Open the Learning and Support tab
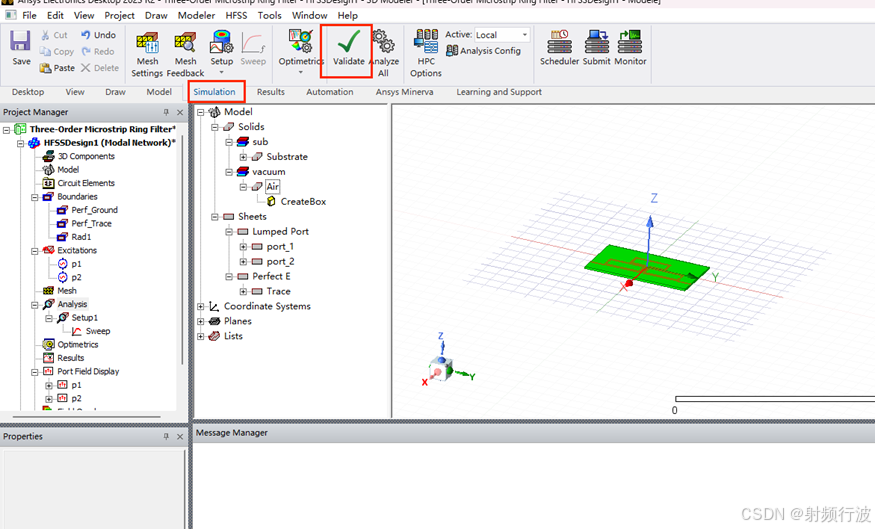Image resolution: width=875 pixels, height=529 pixels. pyautogui.click(x=499, y=92)
